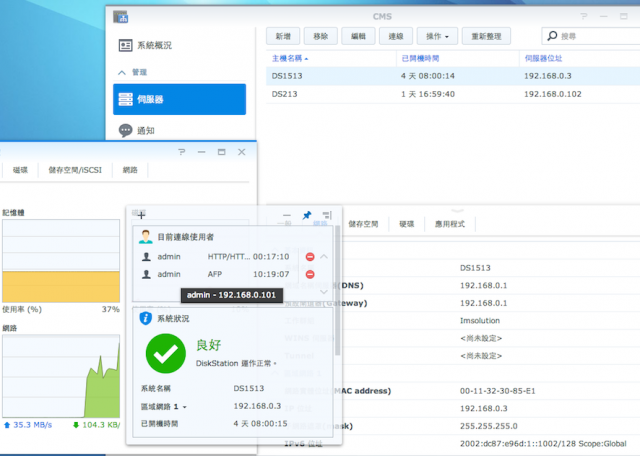Click the 新增 button
This screenshot has width=640, height=456.
point(283,36)
